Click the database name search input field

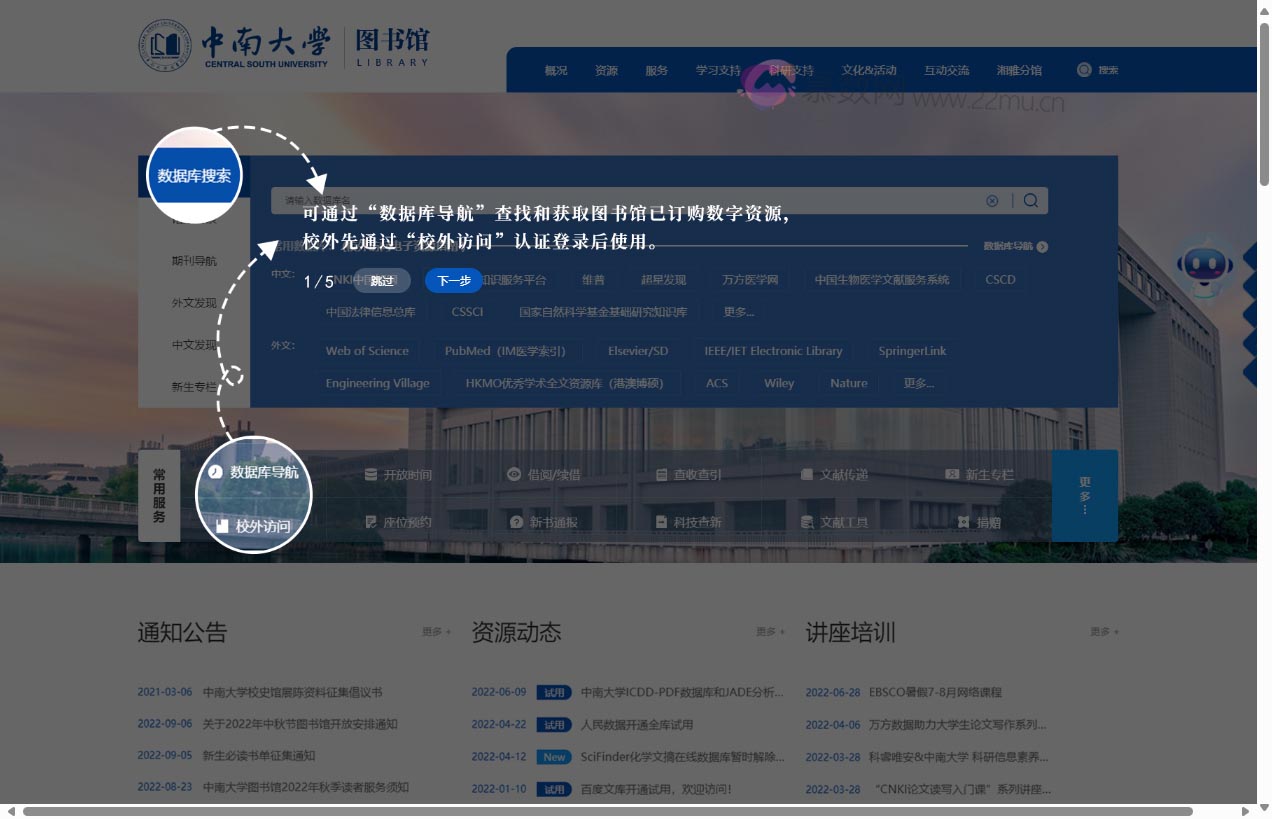point(600,200)
